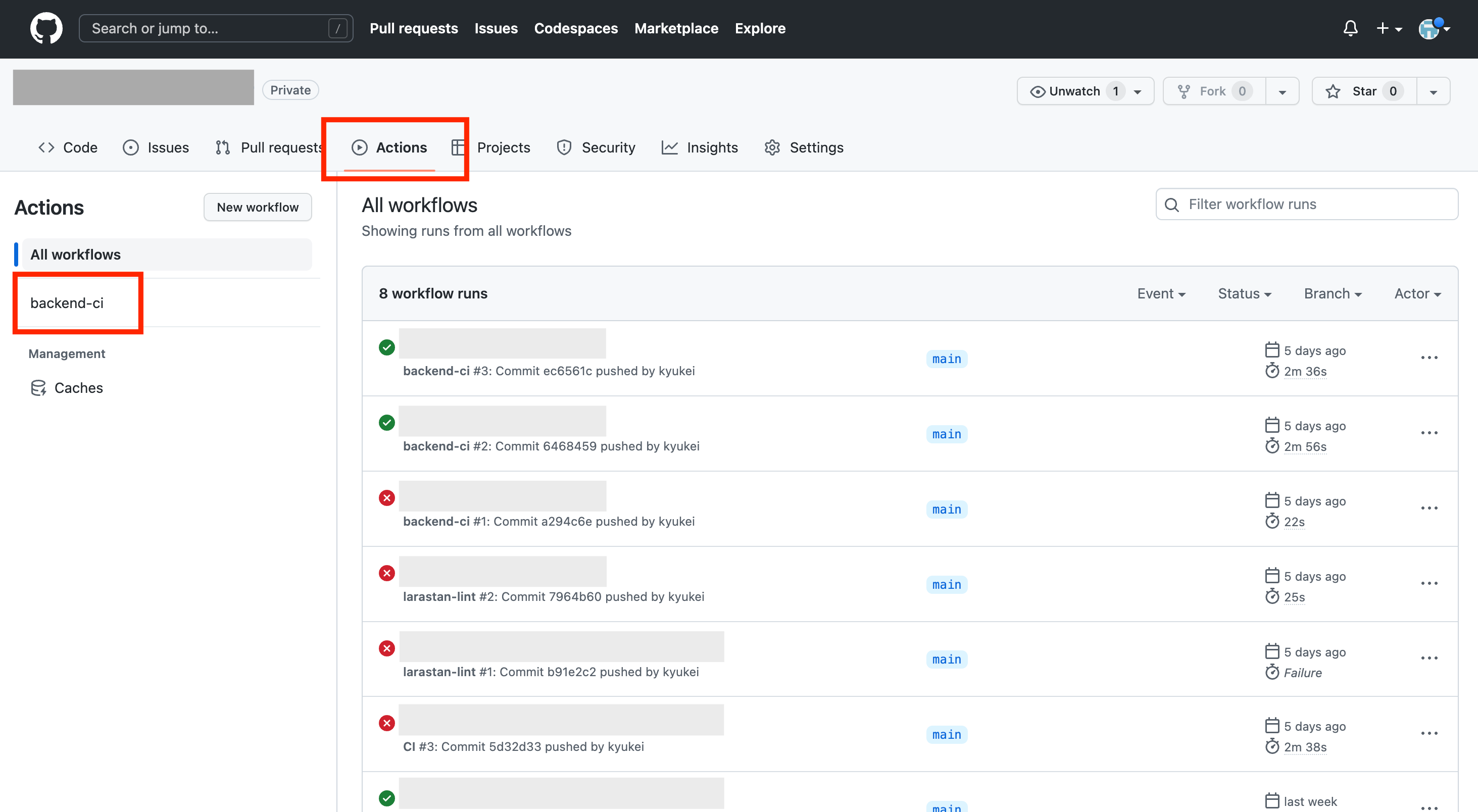Viewport: 1478px width, 812px height.
Task: Click the GitHub logo icon
Action: (46, 28)
